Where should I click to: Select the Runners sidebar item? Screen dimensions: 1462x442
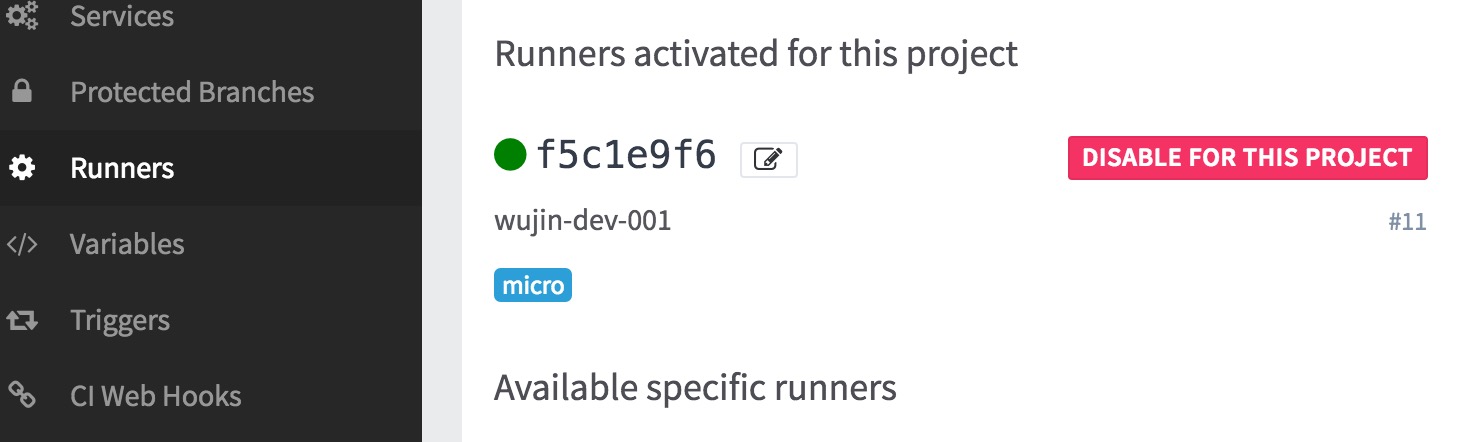tap(122, 168)
